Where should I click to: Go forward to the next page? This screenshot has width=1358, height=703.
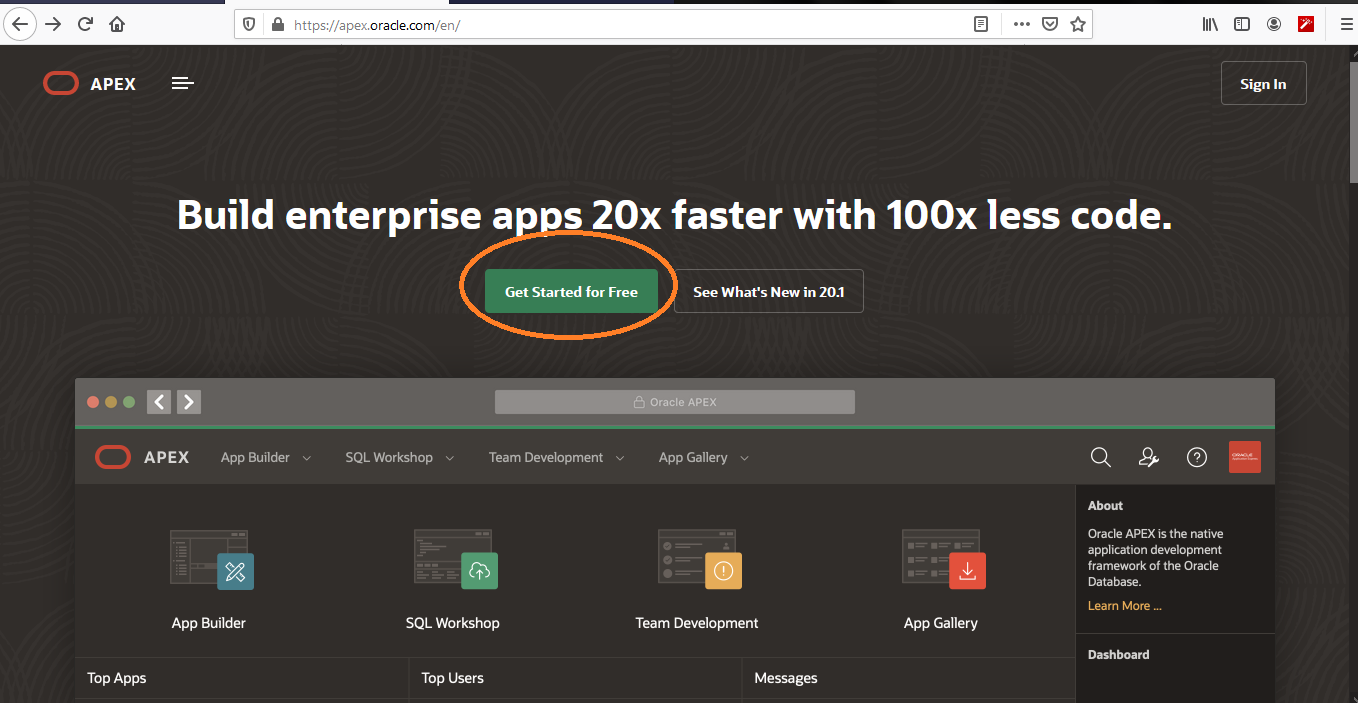54,24
